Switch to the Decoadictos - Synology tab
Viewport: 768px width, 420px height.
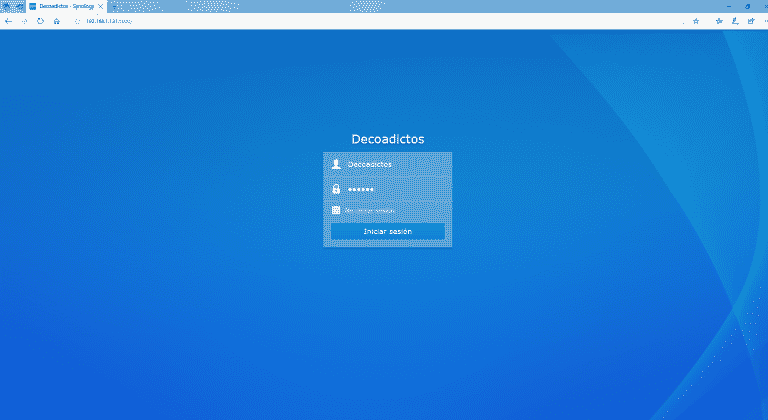point(65,6)
